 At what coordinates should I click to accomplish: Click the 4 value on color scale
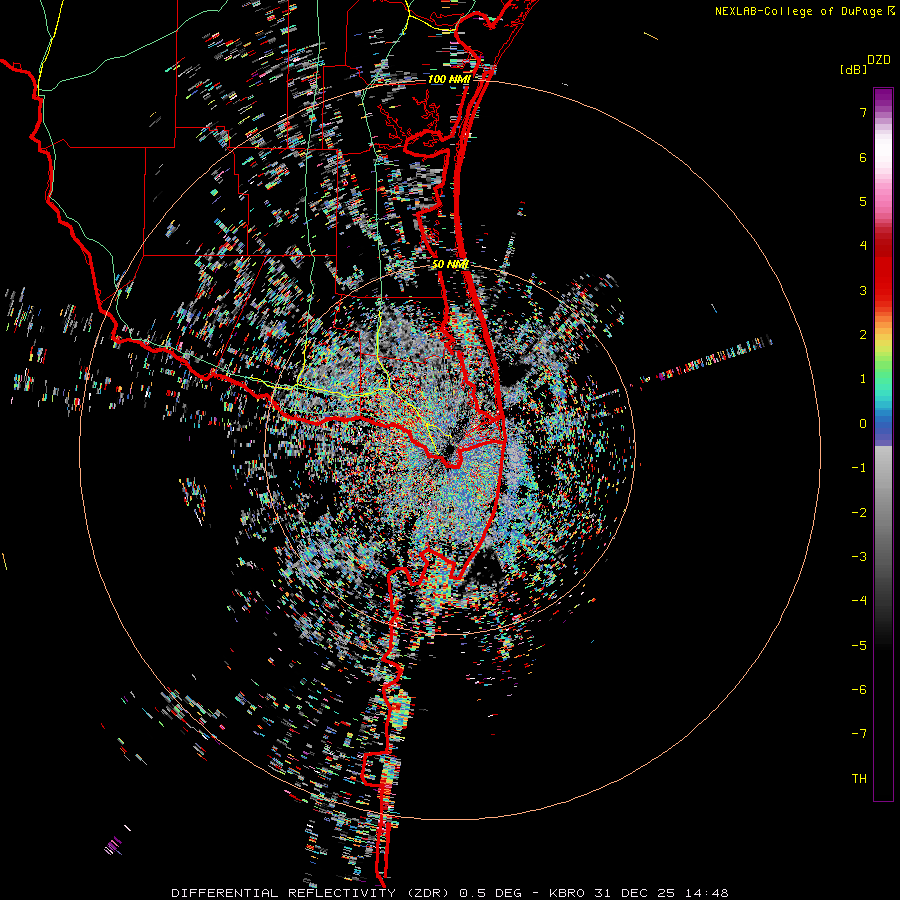(863, 246)
